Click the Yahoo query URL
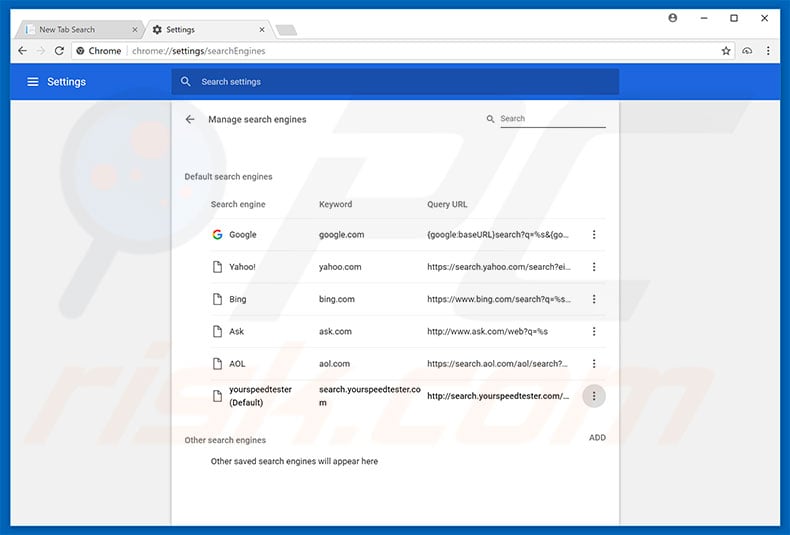Image resolution: width=790 pixels, height=535 pixels. pos(499,266)
